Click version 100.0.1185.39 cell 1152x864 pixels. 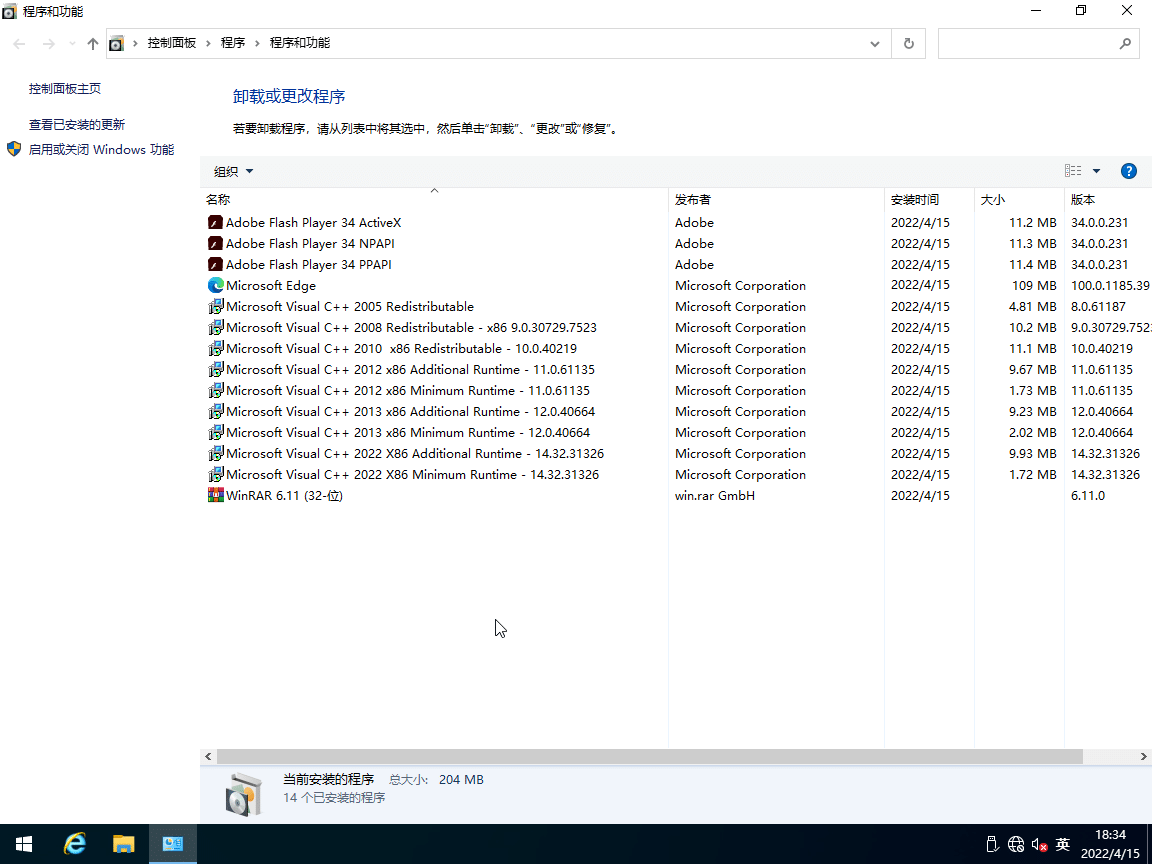1110,286
